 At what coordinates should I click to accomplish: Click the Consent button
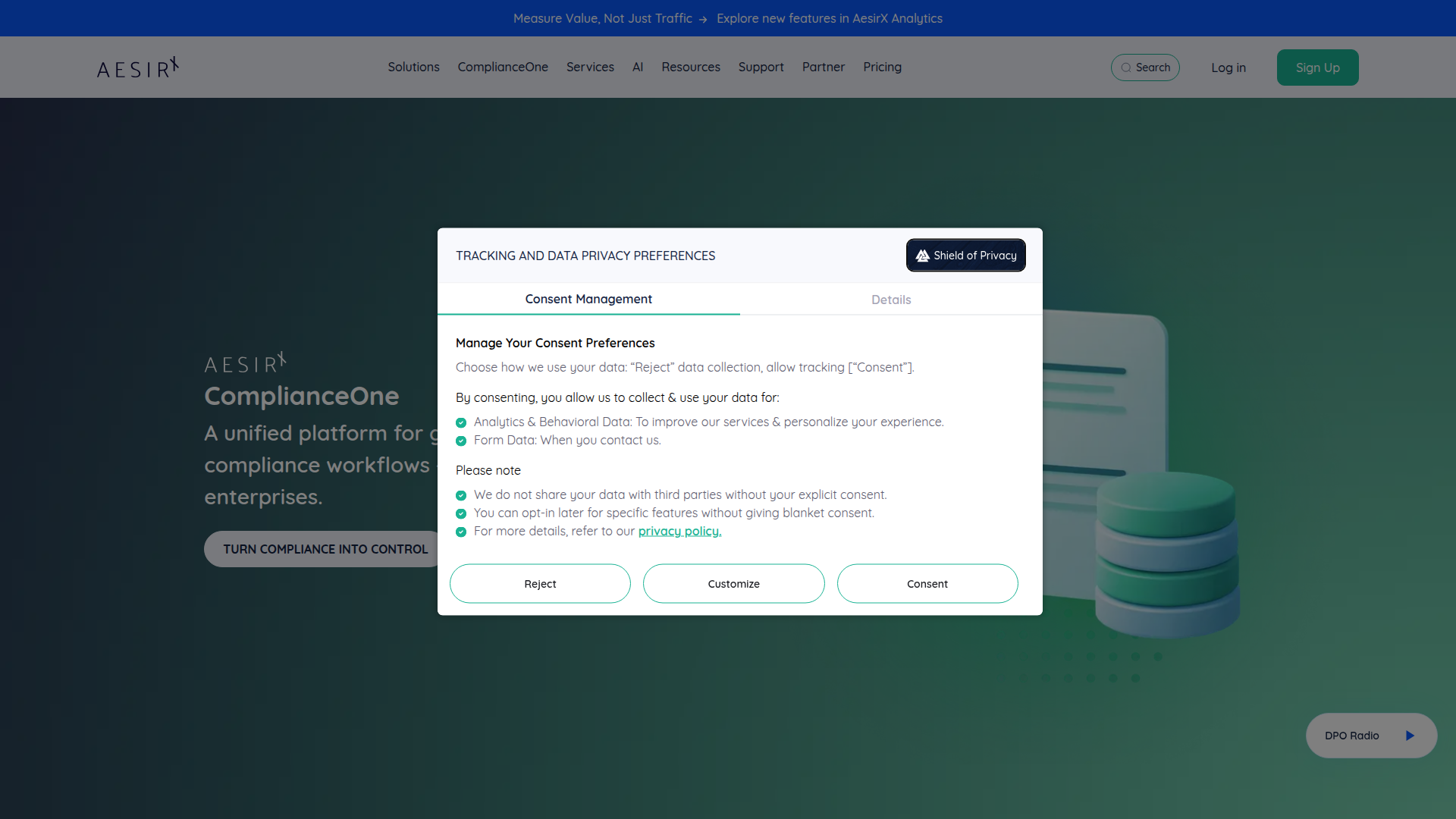coord(927,584)
